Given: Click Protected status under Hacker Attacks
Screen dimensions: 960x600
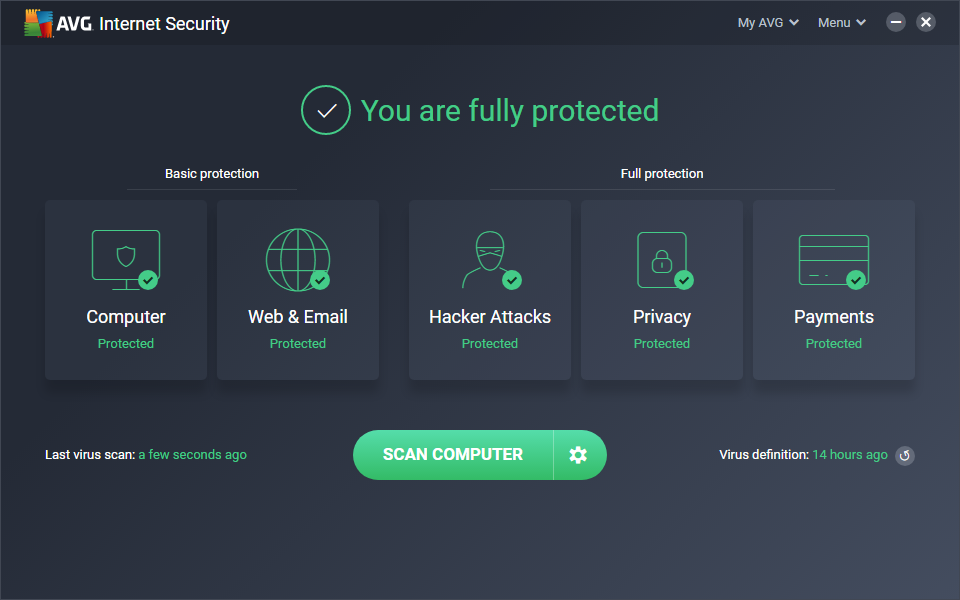Looking at the screenshot, I should click(490, 343).
